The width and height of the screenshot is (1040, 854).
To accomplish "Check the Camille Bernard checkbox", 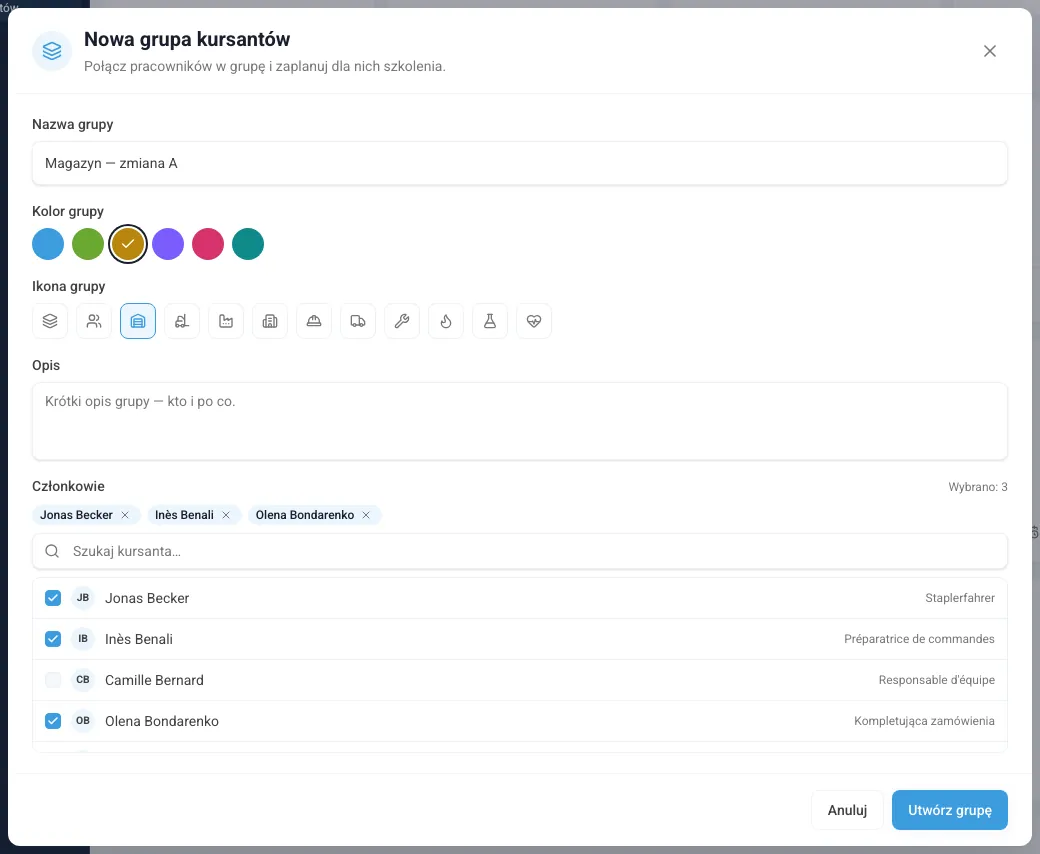I will pyautogui.click(x=53, y=680).
